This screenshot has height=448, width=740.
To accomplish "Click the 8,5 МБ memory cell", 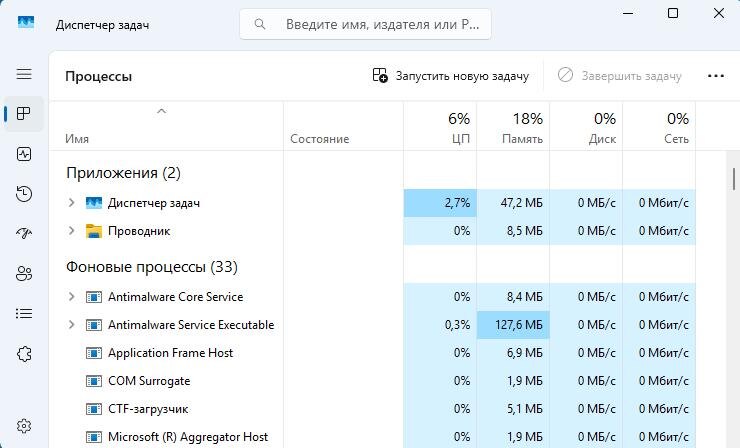I will point(513,231).
